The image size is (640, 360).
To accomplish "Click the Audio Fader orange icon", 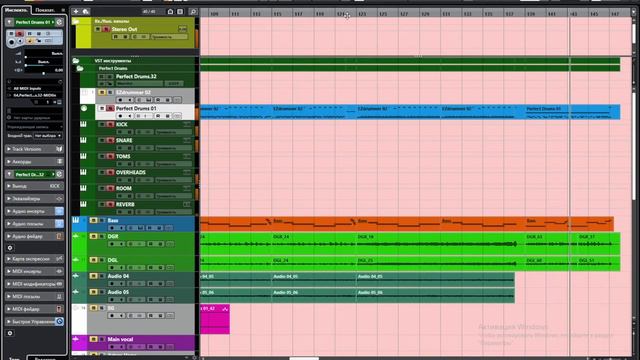I will (x=59, y=236).
